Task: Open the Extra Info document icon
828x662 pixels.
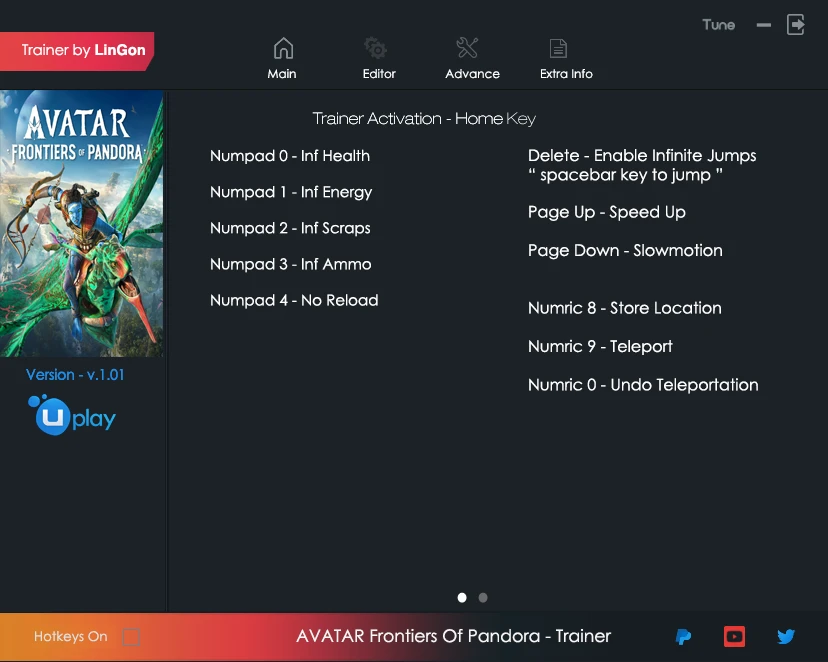Action: coord(558,46)
